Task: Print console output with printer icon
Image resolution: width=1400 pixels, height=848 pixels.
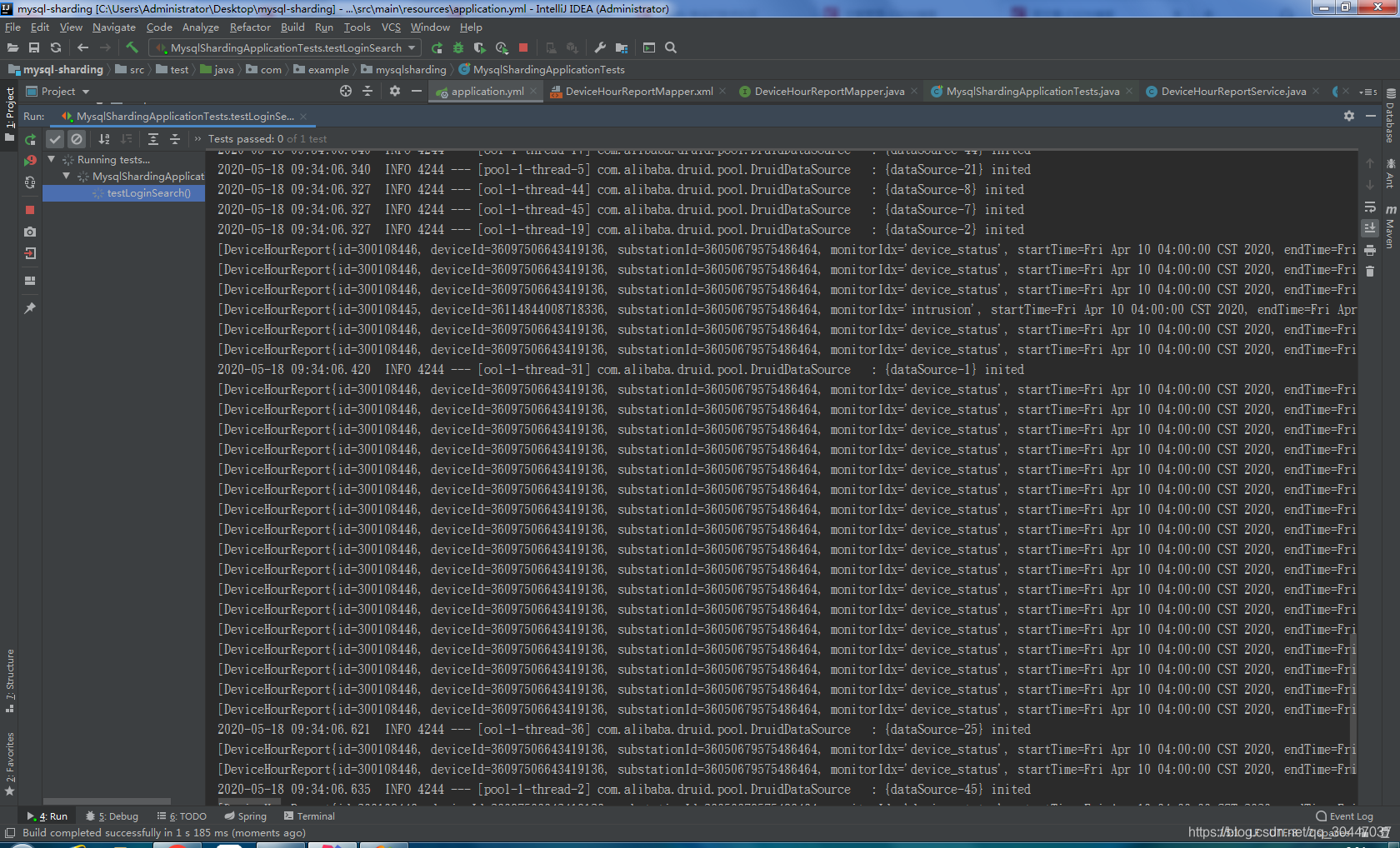Action: (x=1370, y=250)
